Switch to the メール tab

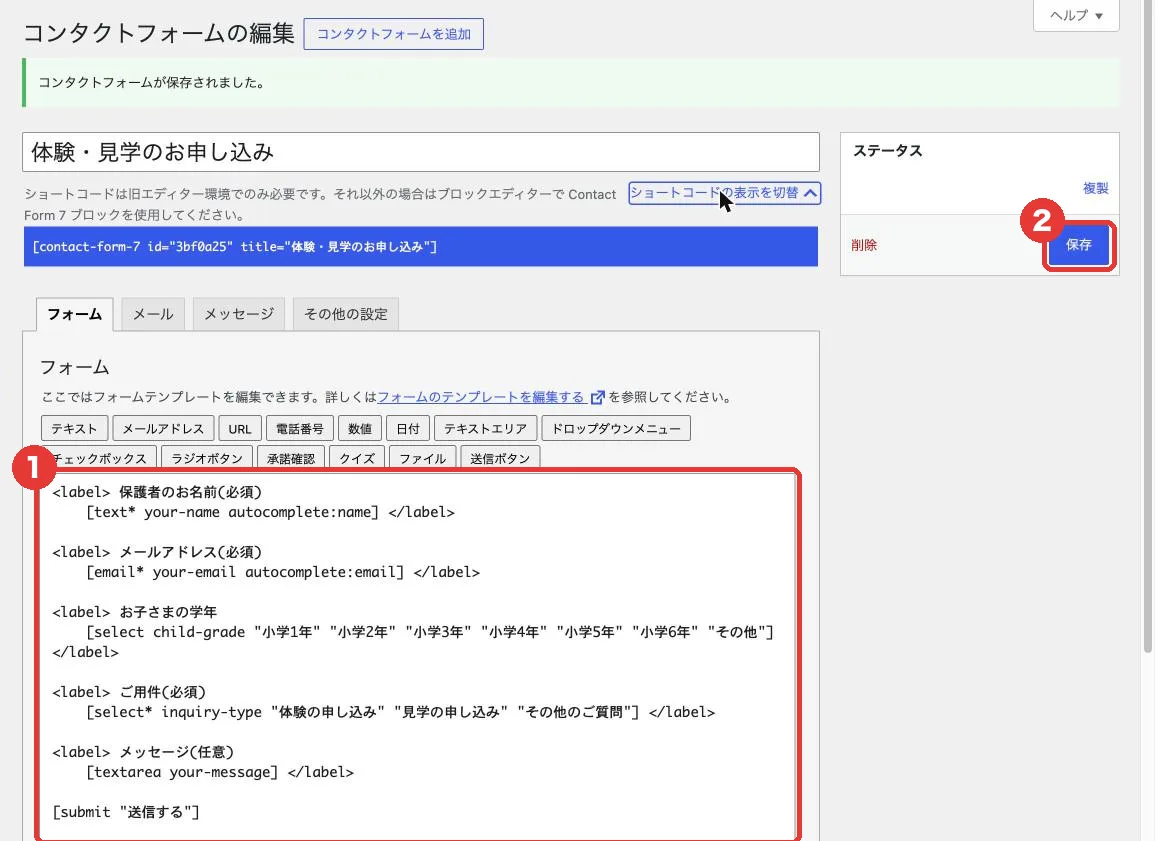point(152,314)
